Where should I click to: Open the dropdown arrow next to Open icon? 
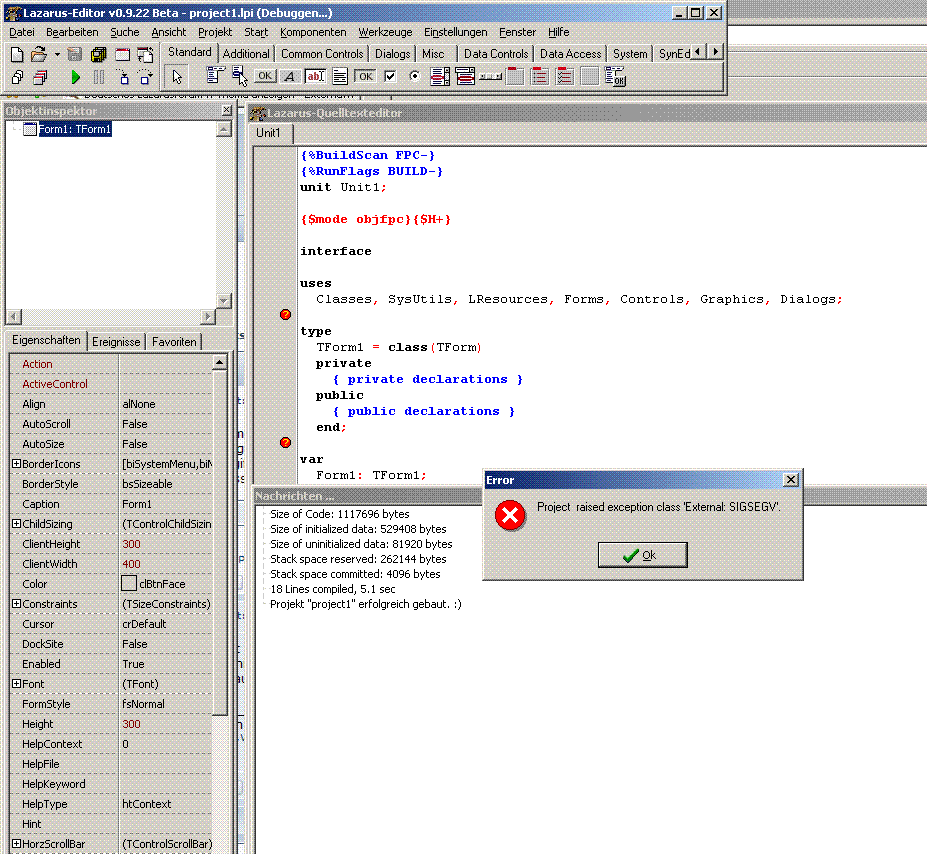(57, 54)
